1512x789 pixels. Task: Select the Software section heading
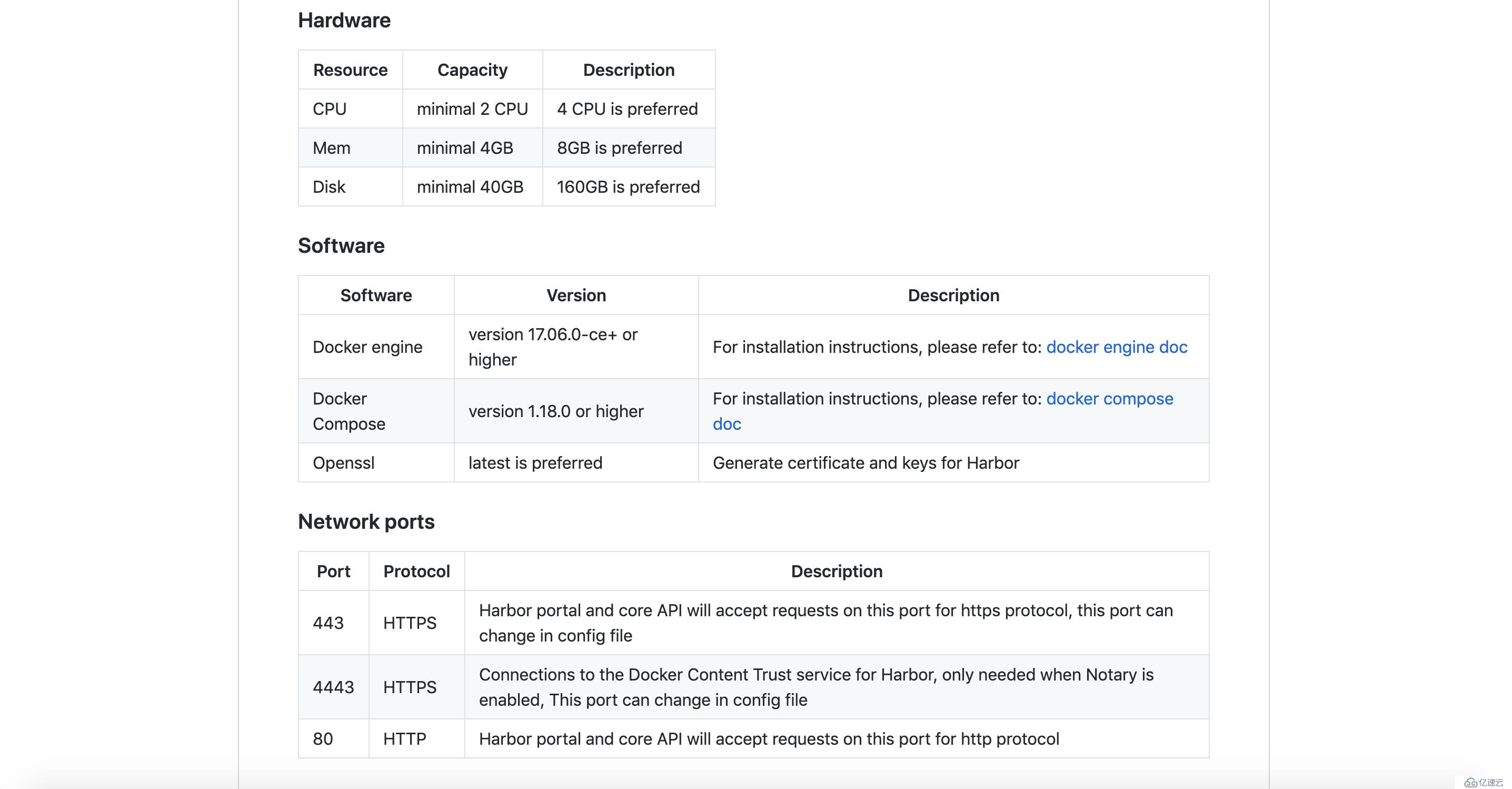click(x=341, y=246)
